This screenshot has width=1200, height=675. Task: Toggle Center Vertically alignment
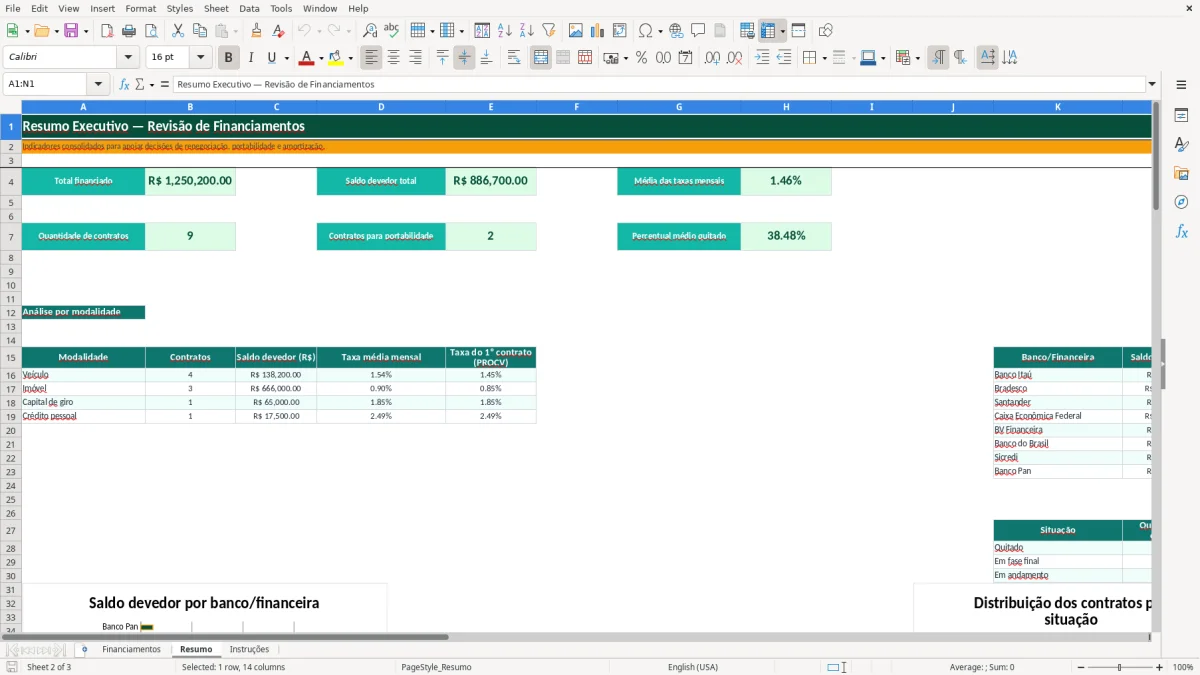point(464,58)
